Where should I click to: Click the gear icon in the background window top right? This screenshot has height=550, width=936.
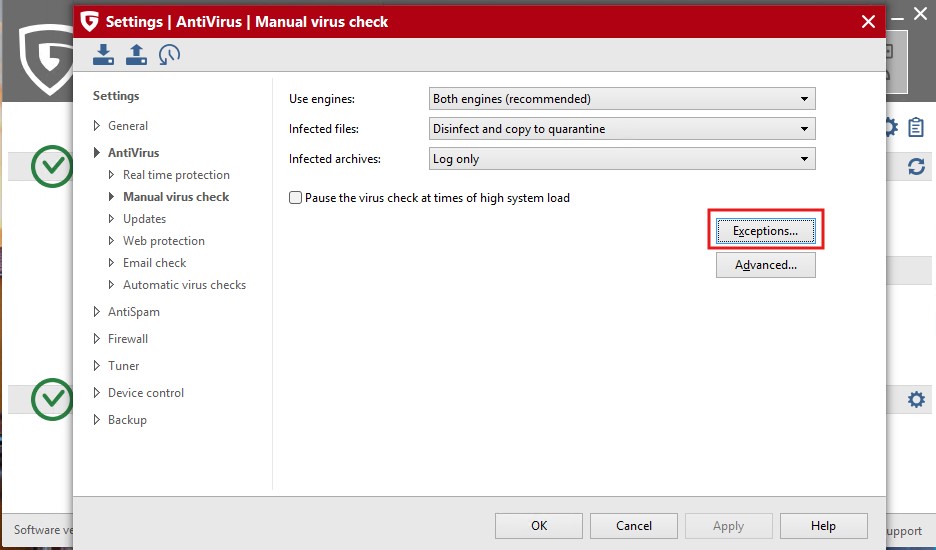click(891, 127)
